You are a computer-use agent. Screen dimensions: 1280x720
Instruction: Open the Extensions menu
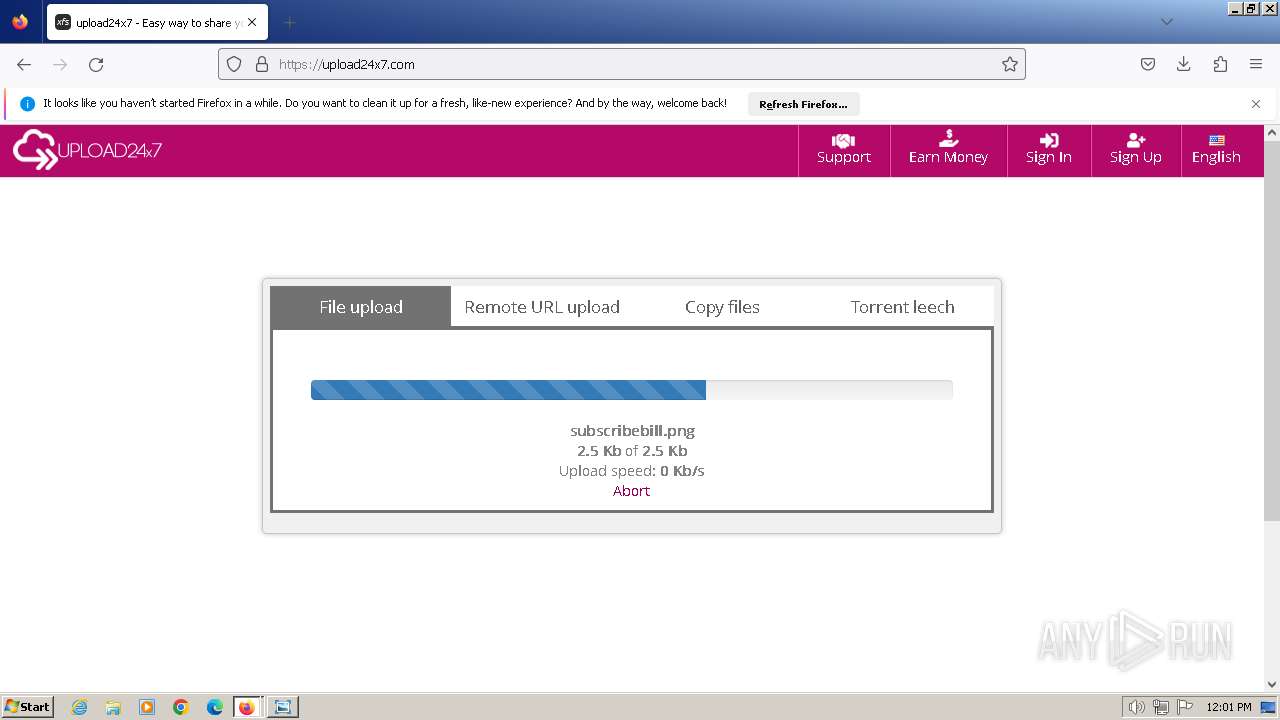click(x=1220, y=64)
